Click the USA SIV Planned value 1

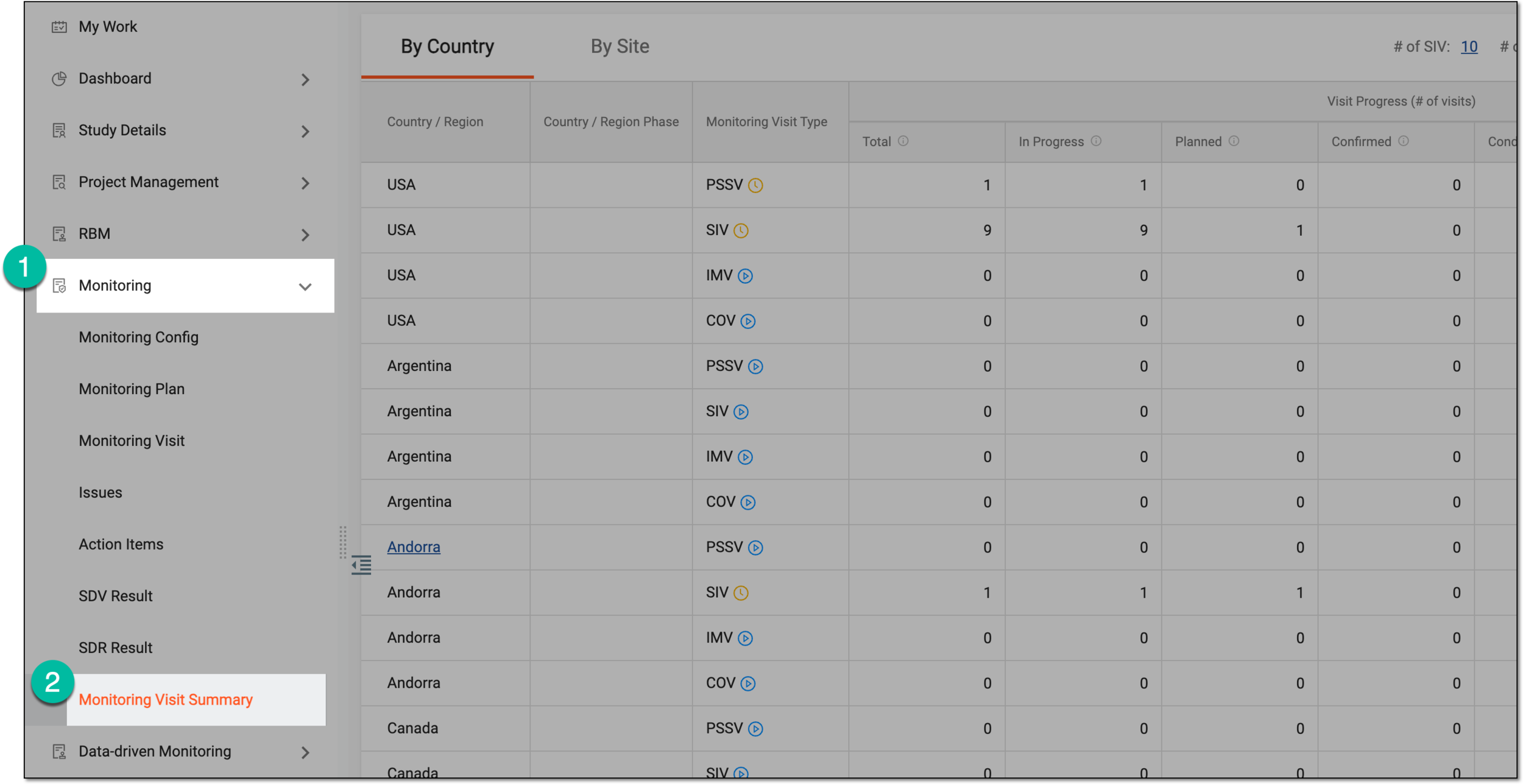1299,230
